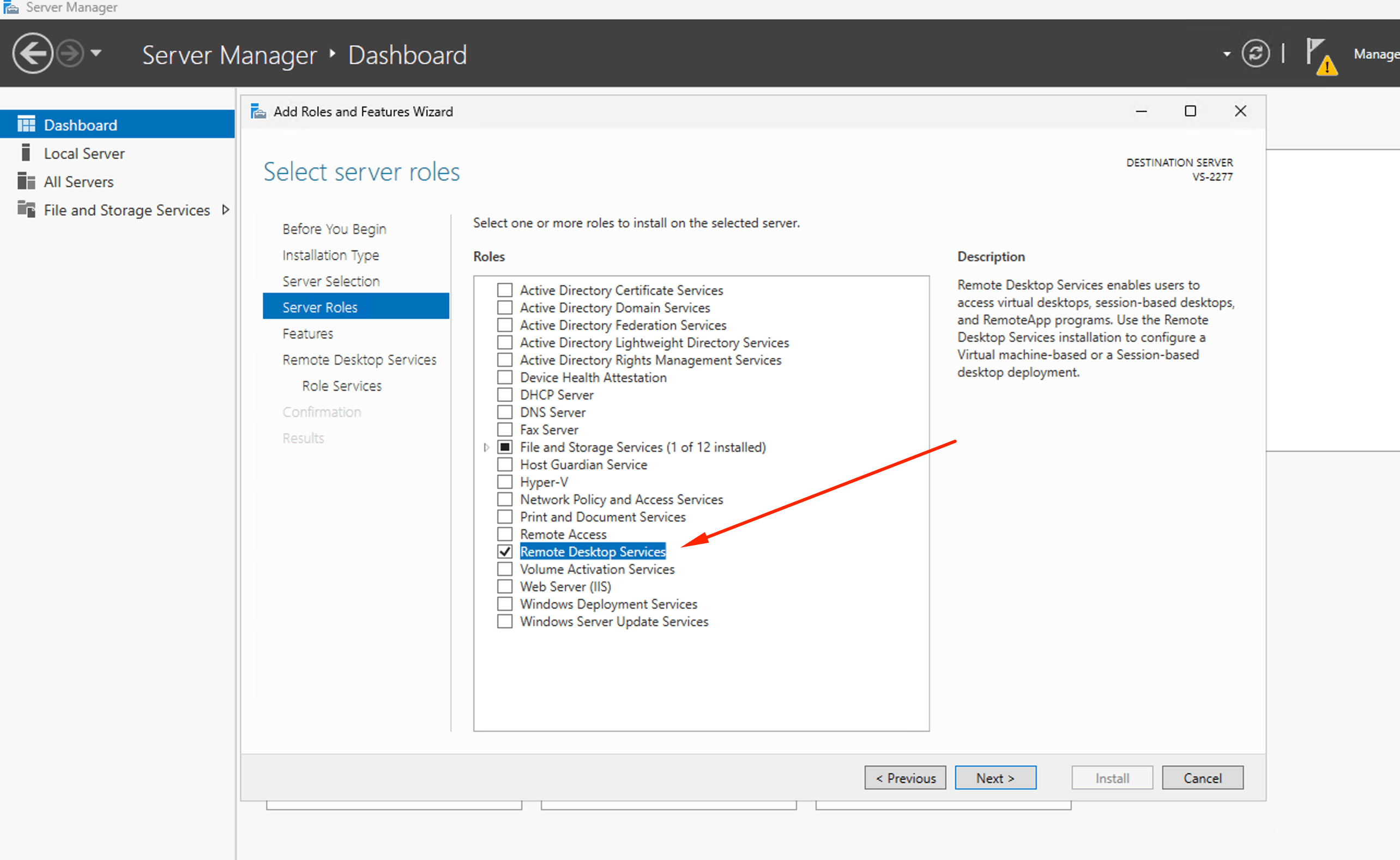Click the Dashboard icon in the sidebar
The width and height of the screenshot is (1400, 860).
coord(26,124)
